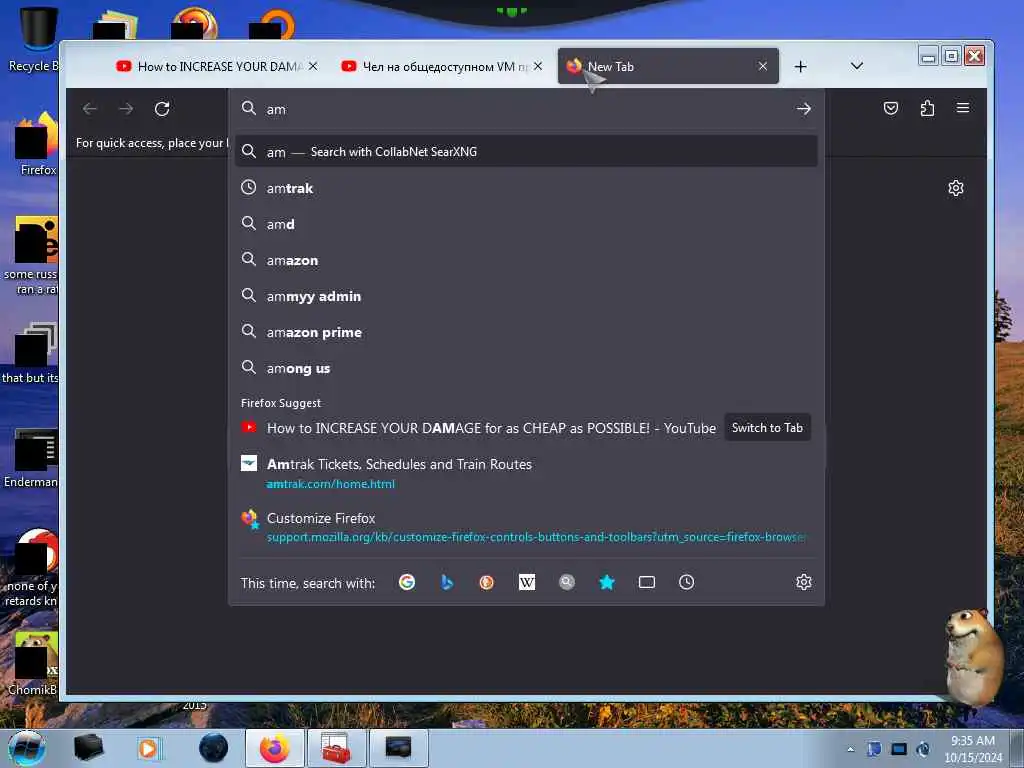Open the Pocket save icon
Viewport: 1024px width, 768px height.
891,108
